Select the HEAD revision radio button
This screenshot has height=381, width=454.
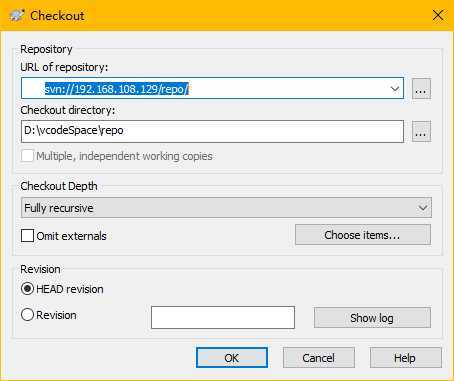[x=27, y=289]
